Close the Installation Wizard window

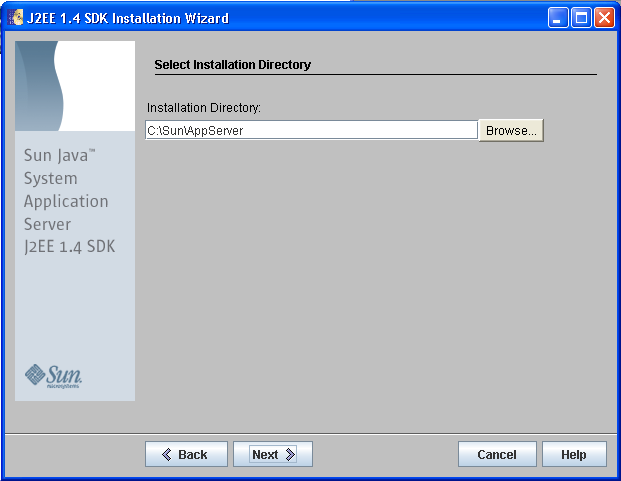pos(604,18)
